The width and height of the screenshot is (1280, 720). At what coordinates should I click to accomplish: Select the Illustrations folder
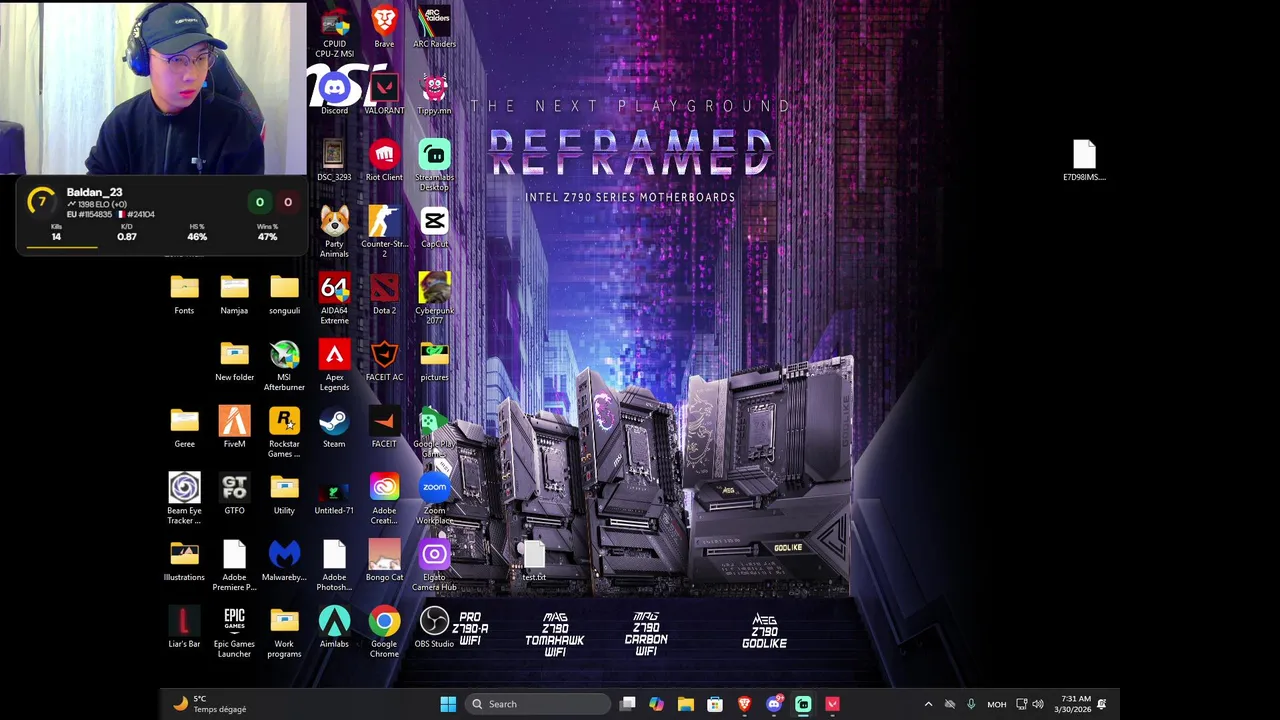point(184,561)
